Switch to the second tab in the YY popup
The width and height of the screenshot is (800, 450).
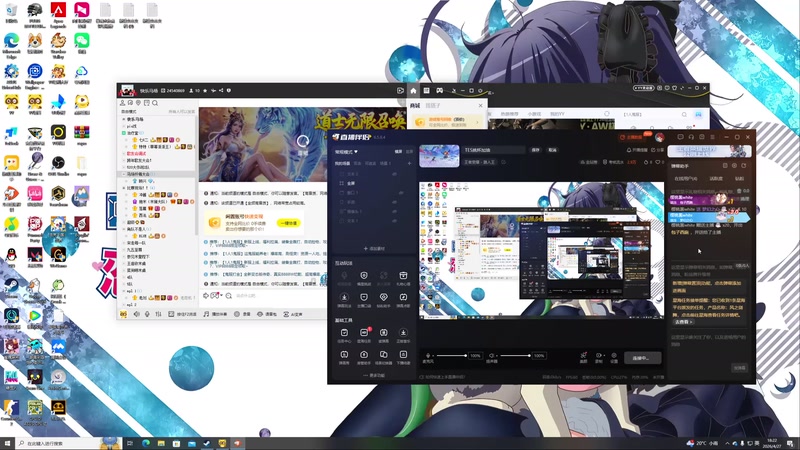433,106
